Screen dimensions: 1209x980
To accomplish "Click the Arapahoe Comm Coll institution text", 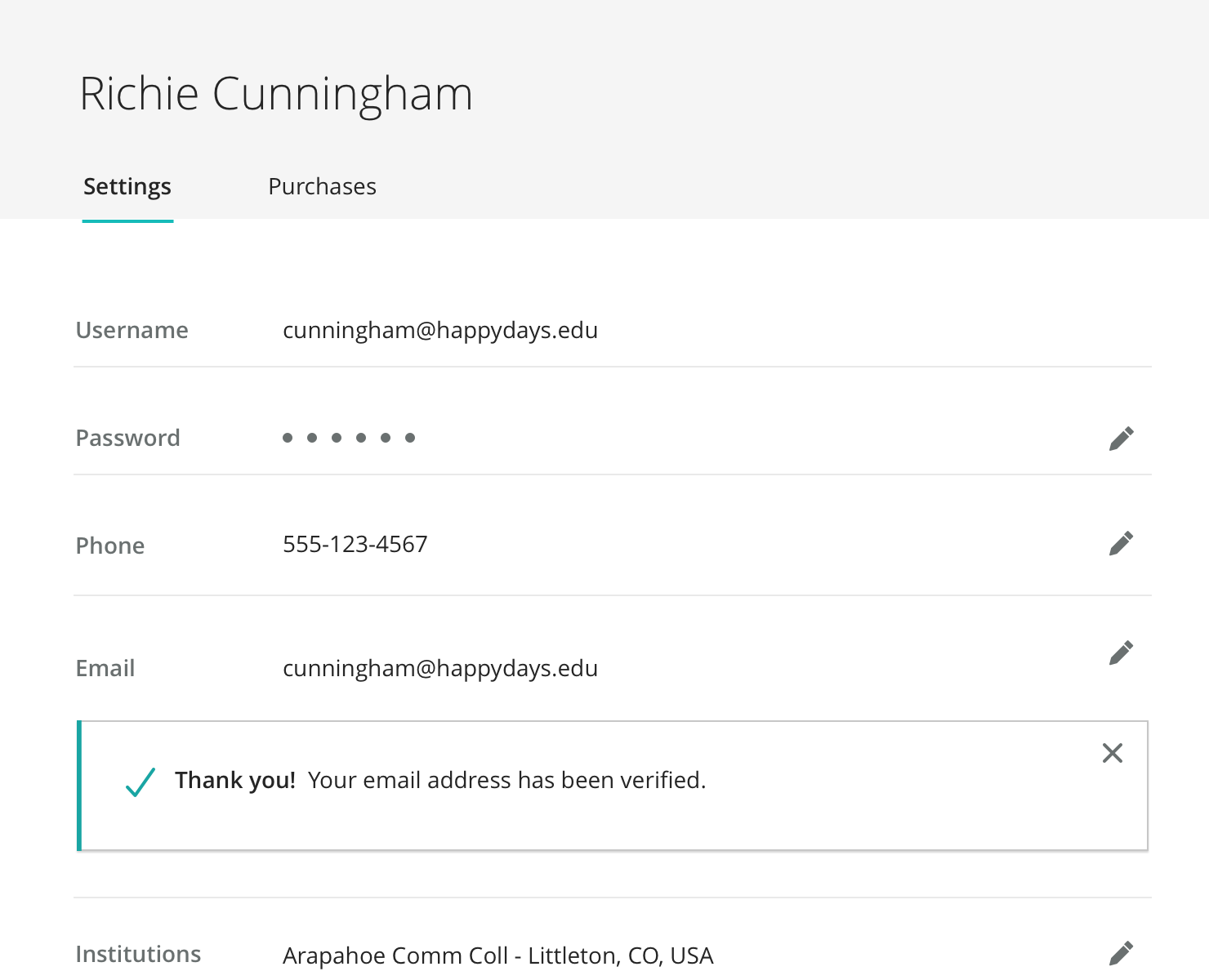I will tap(497, 955).
